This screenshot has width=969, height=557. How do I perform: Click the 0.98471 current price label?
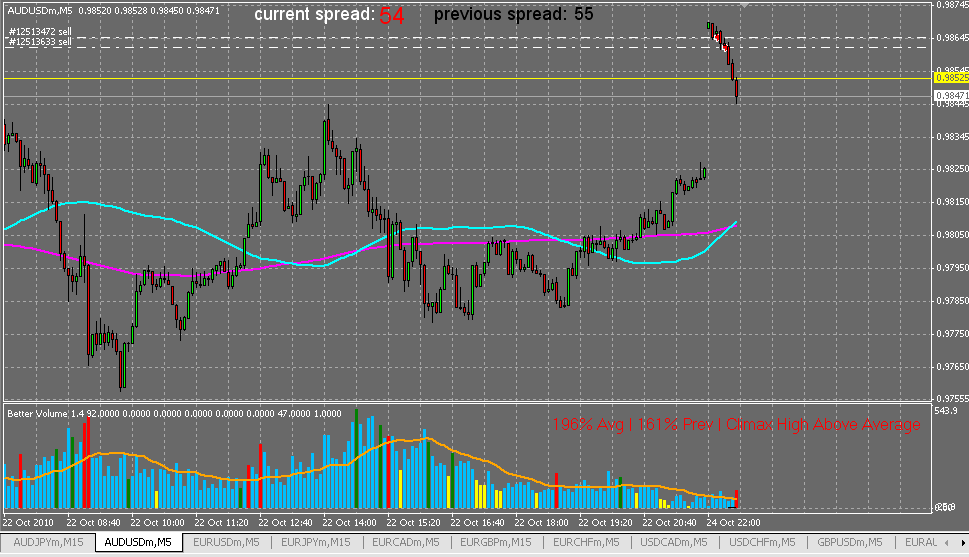[951, 96]
